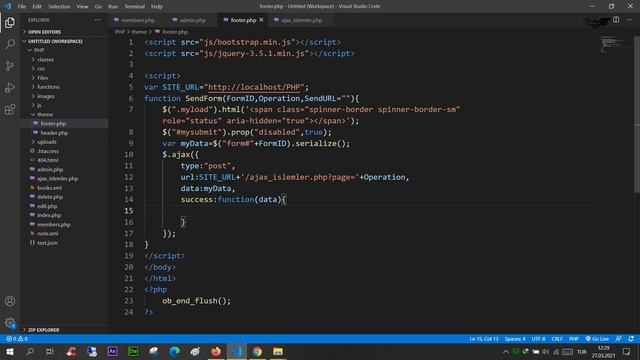Open notifications bell in status bar
This screenshot has width=640, height=360.
pos(631,339)
